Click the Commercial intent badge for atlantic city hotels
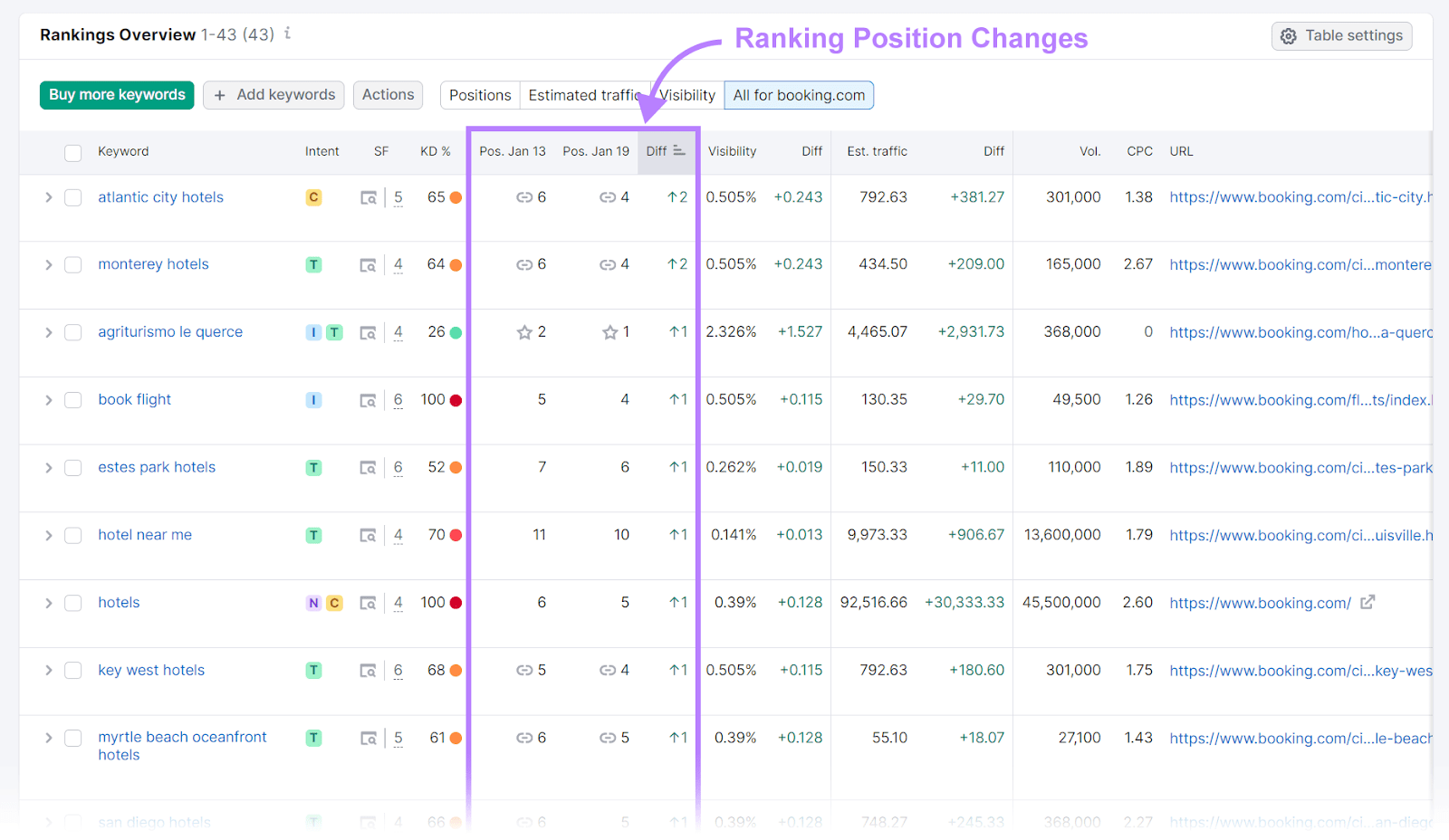The width and height of the screenshot is (1449, 840). tap(313, 196)
